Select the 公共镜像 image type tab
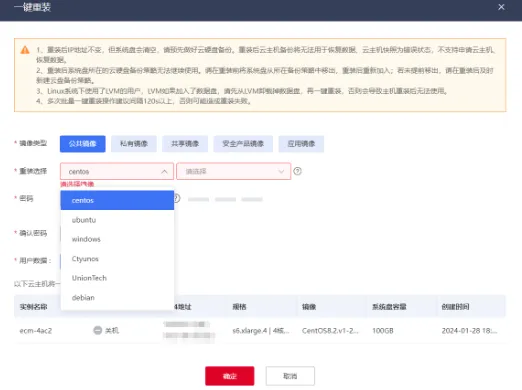Viewport: 522px width, 390px height. tap(83, 144)
